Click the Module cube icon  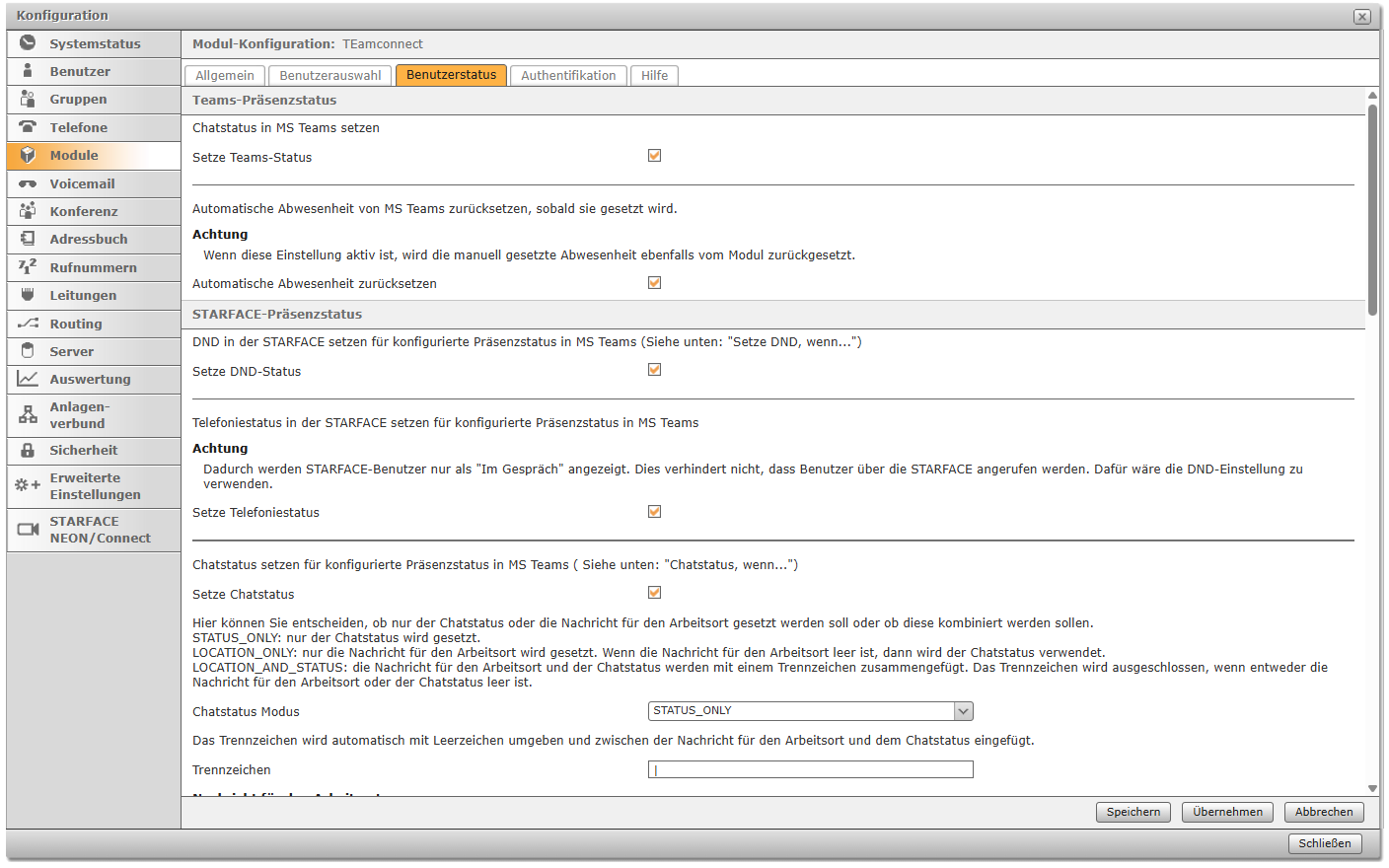coord(28,155)
